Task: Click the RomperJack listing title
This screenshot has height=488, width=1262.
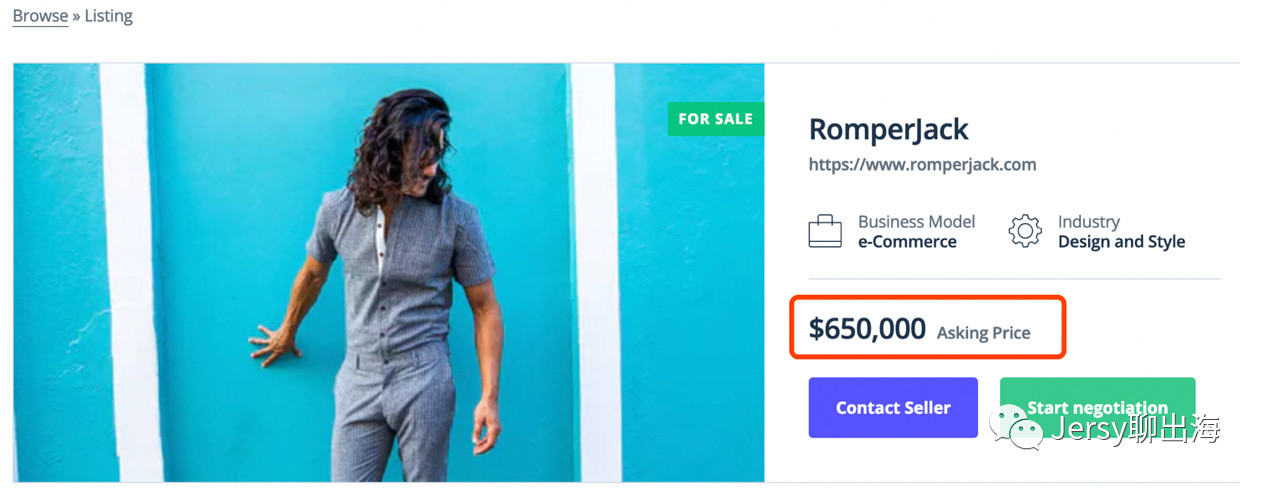Action: pyautogui.click(x=888, y=129)
